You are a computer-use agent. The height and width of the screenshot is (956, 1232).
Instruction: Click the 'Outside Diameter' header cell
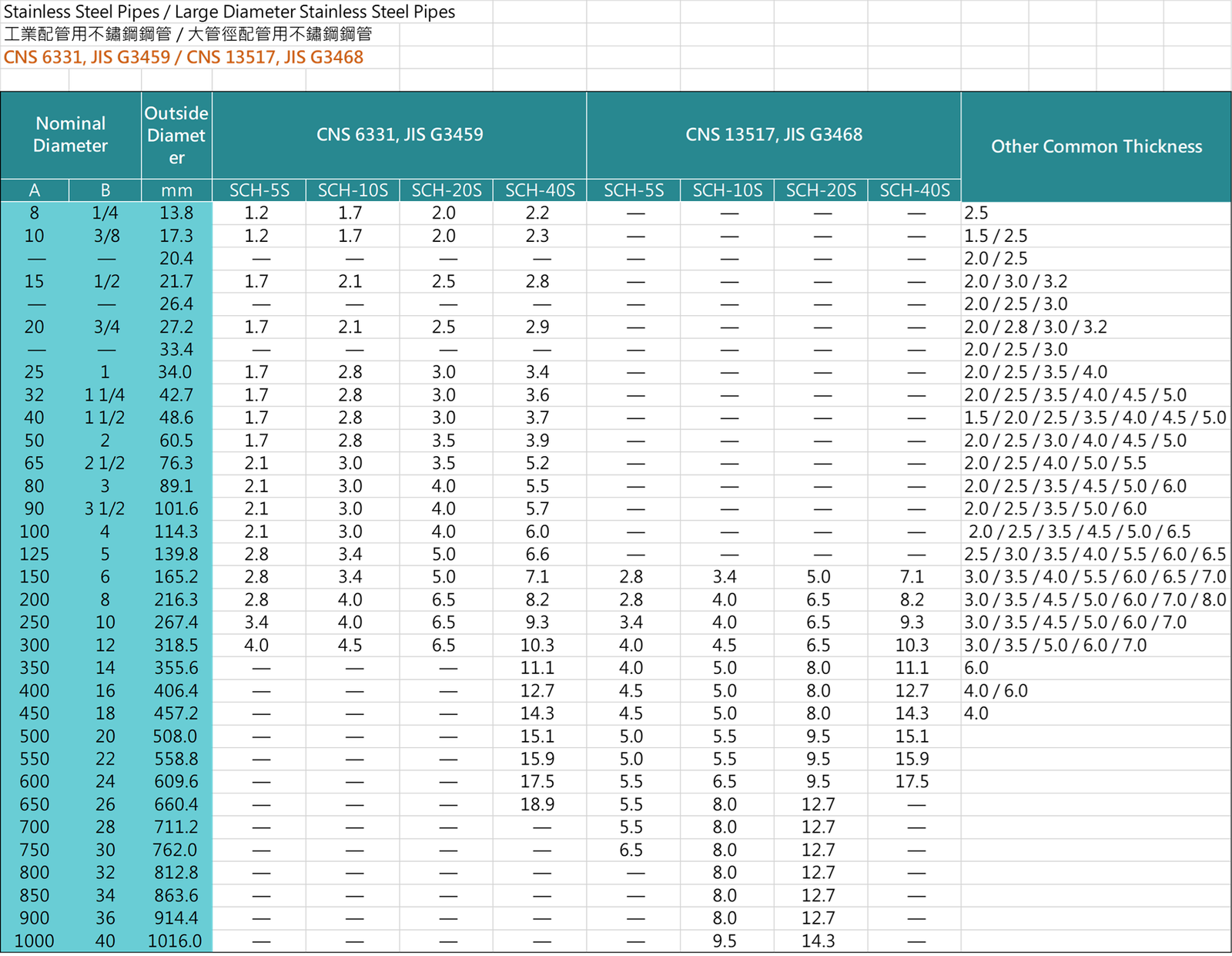(176, 135)
